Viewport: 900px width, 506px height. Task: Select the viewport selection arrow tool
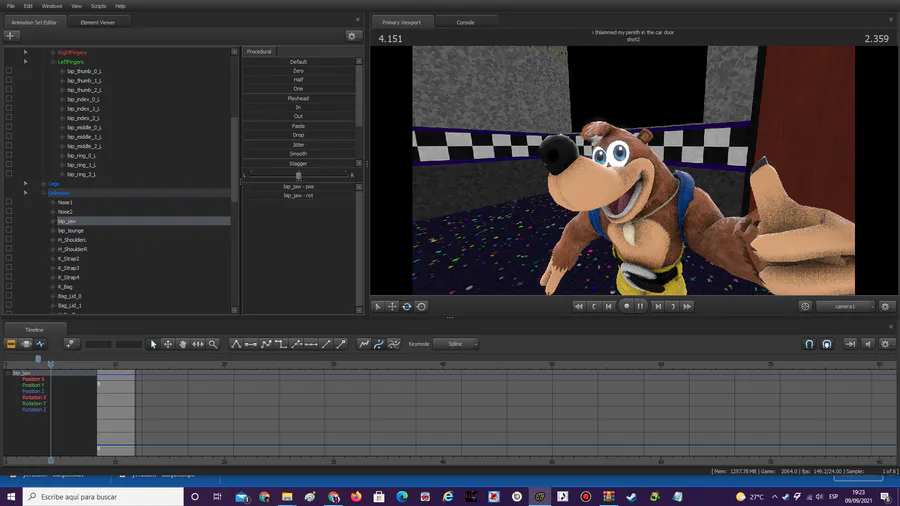(378, 306)
